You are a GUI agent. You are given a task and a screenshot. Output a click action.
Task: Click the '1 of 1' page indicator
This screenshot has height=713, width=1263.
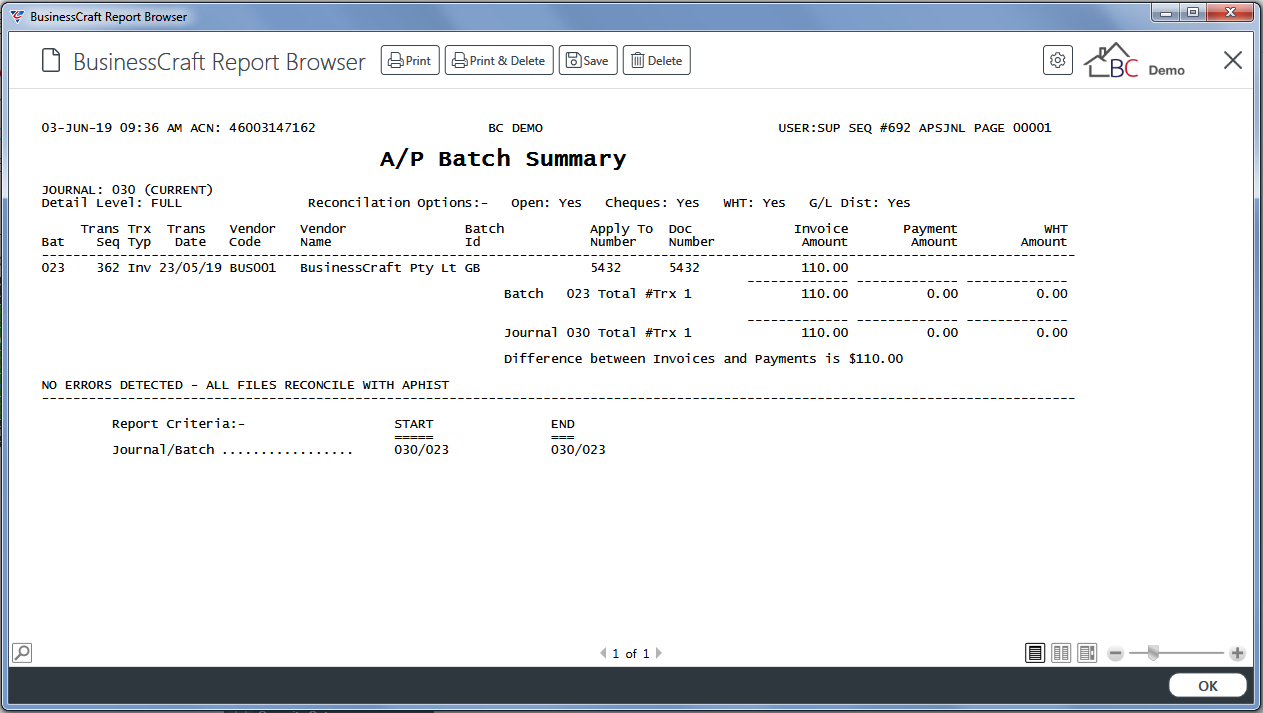(630, 653)
